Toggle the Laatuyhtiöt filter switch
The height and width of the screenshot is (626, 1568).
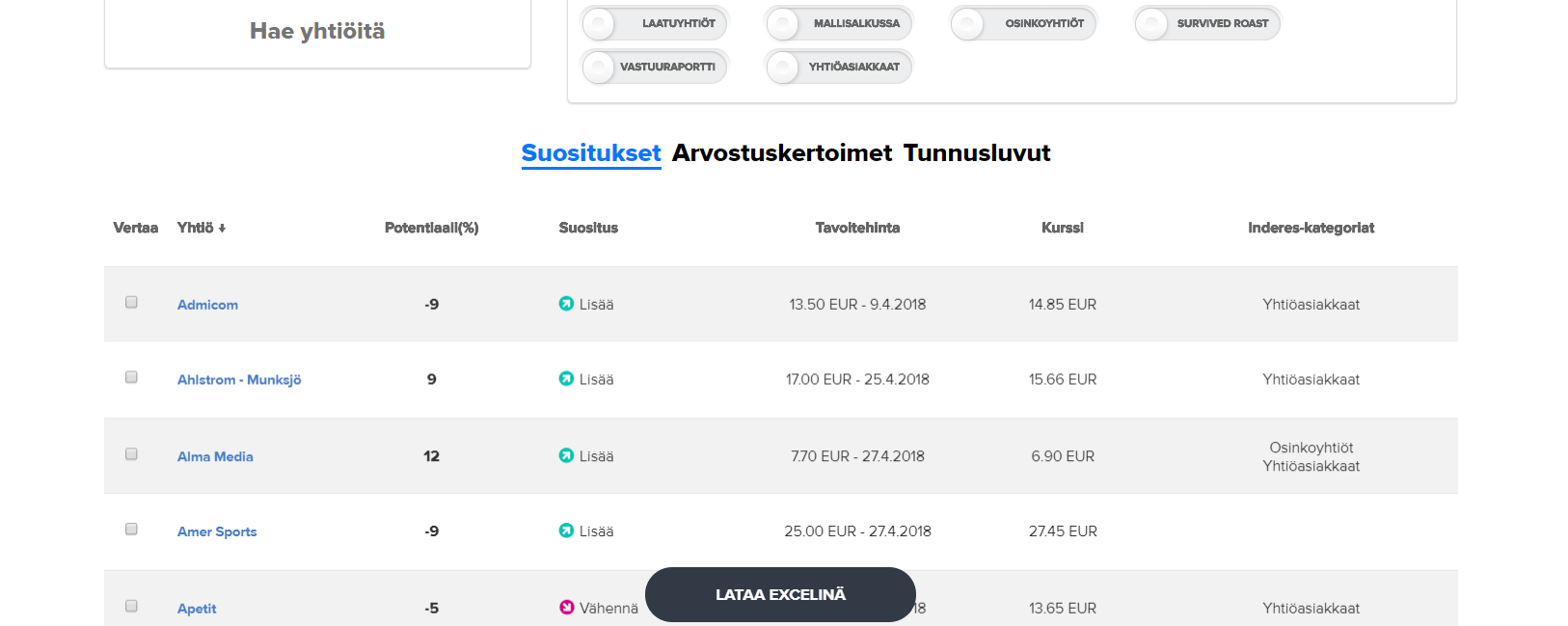point(600,23)
